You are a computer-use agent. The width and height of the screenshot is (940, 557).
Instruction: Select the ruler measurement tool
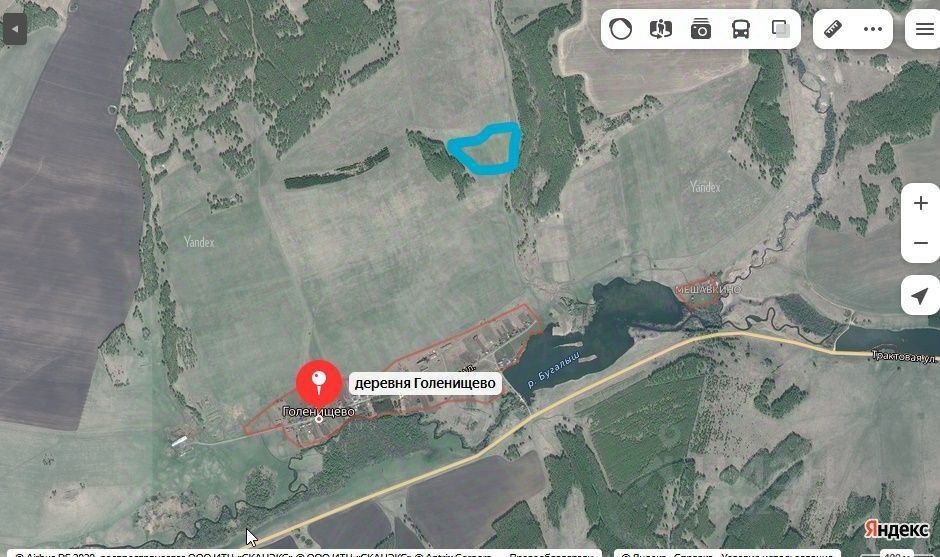833,28
